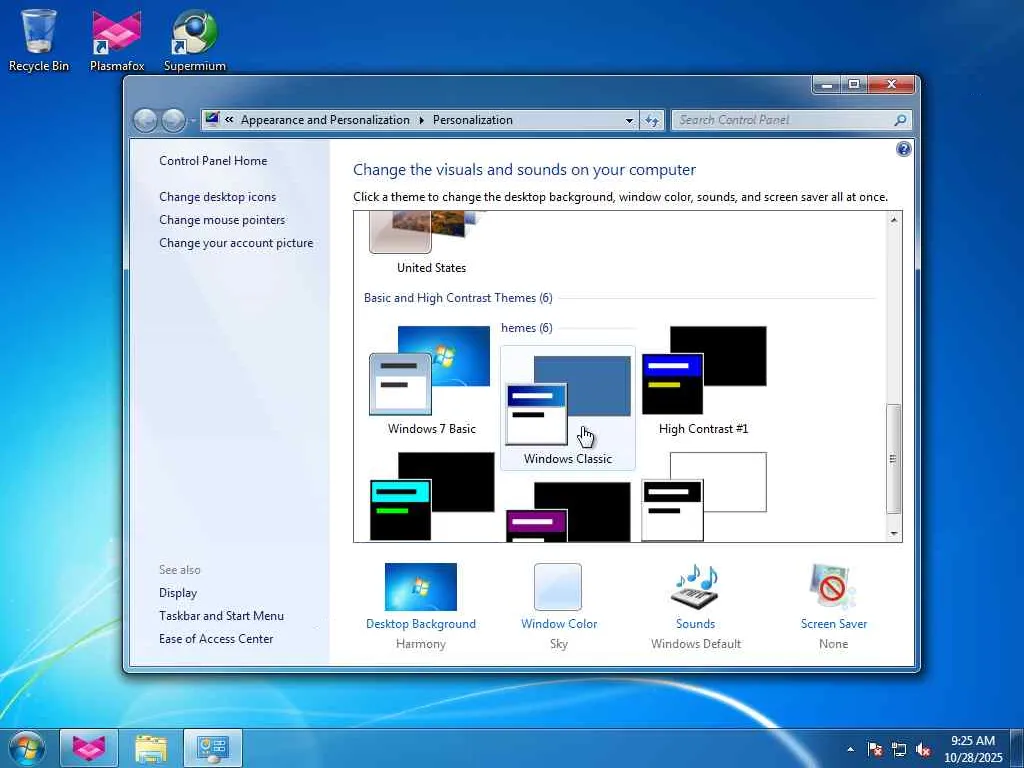Click the Personalization breadcrumb

coord(473,120)
